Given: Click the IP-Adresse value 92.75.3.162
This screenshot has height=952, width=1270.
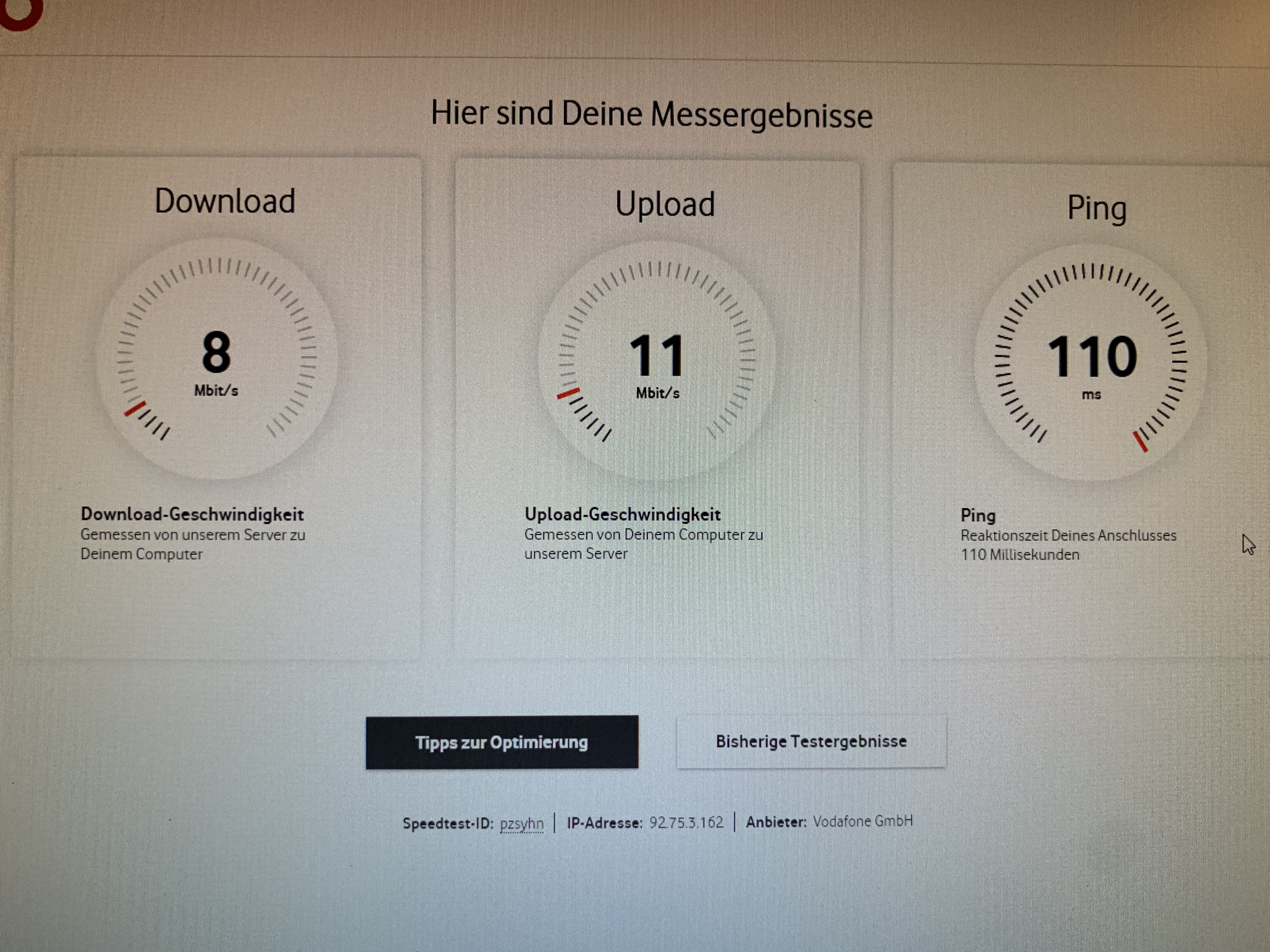Looking at the screenshot, I should click(x=686, y=822).
